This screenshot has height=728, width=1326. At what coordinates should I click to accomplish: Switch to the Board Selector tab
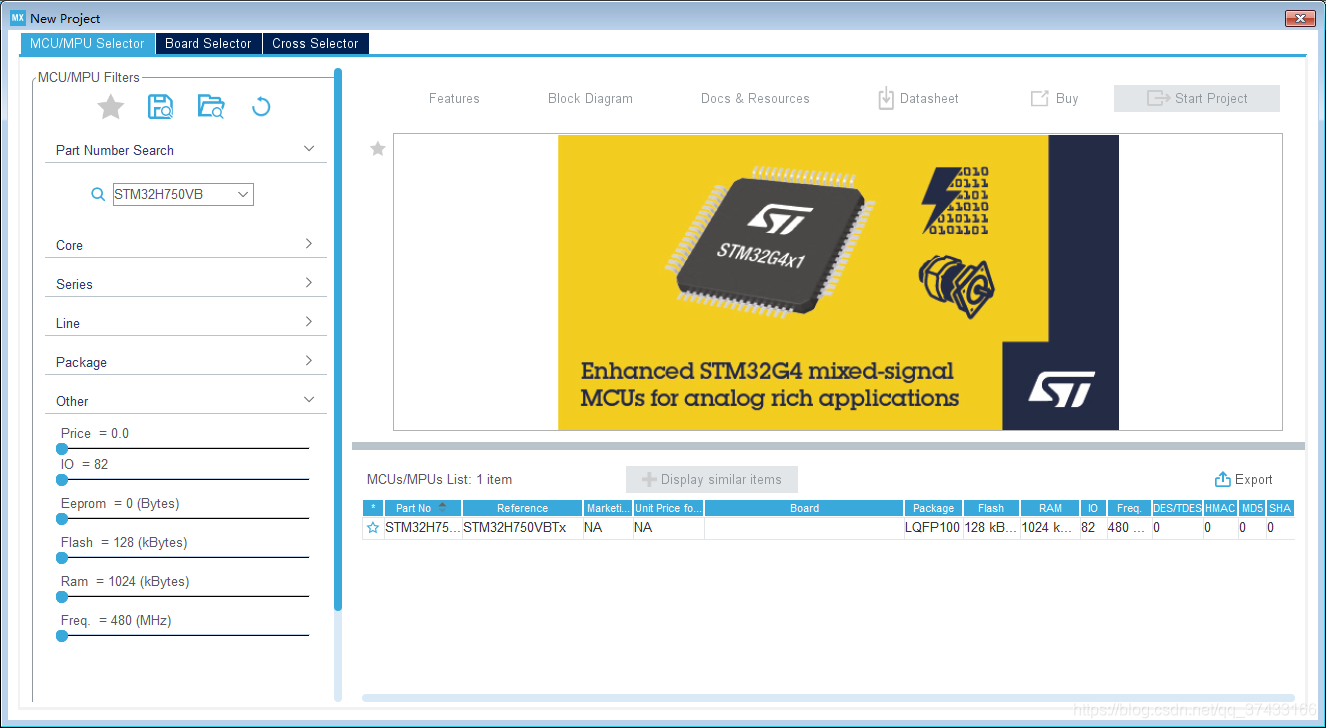(208, 43)
